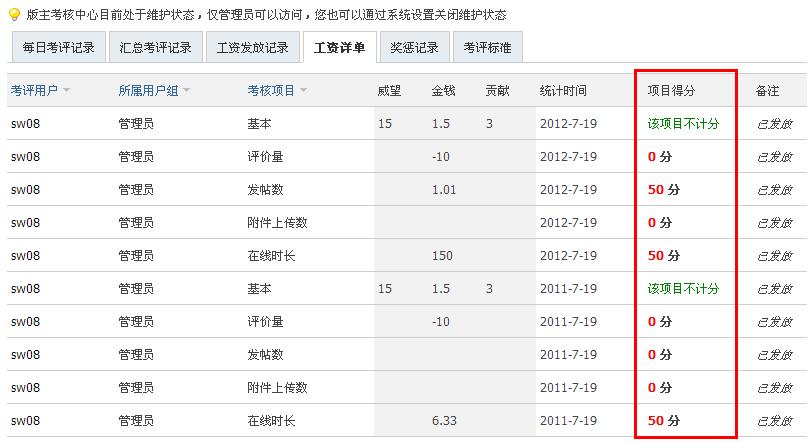Click 50 分 in the 2012-7-19 发帖数 row

[x=664, y=190]
